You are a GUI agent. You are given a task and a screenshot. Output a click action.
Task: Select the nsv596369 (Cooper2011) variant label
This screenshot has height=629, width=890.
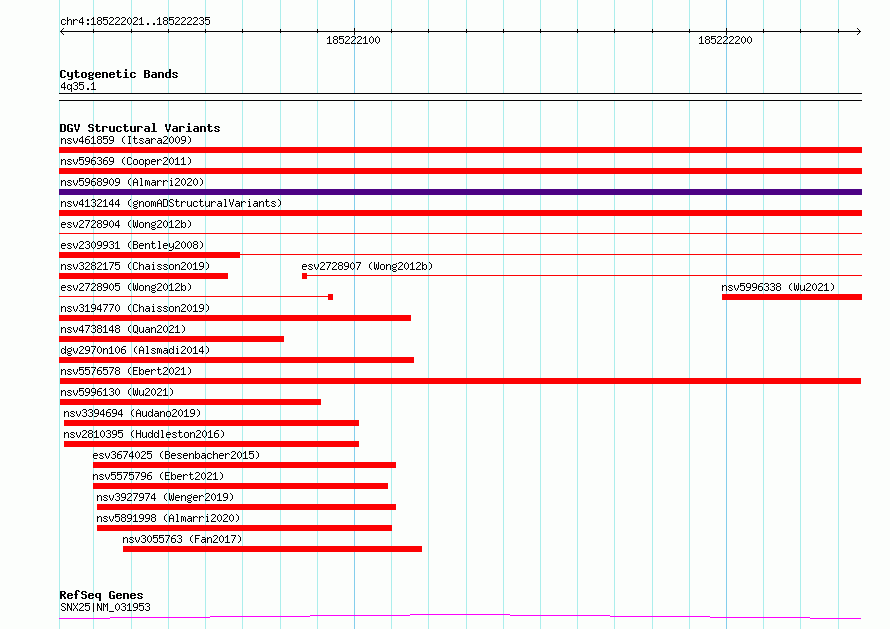126,161
